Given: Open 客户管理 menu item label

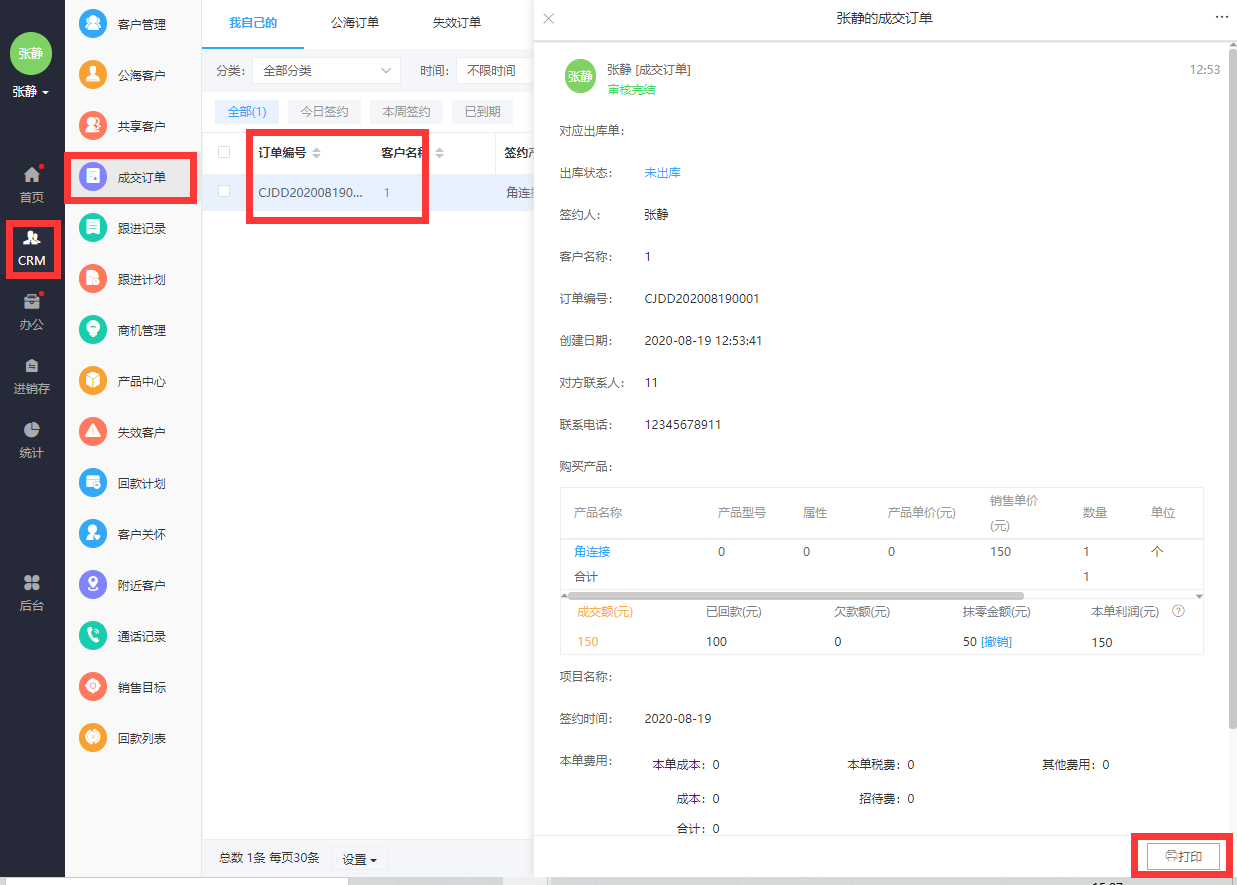Looking at the screenshot, I should click(142, 24).
